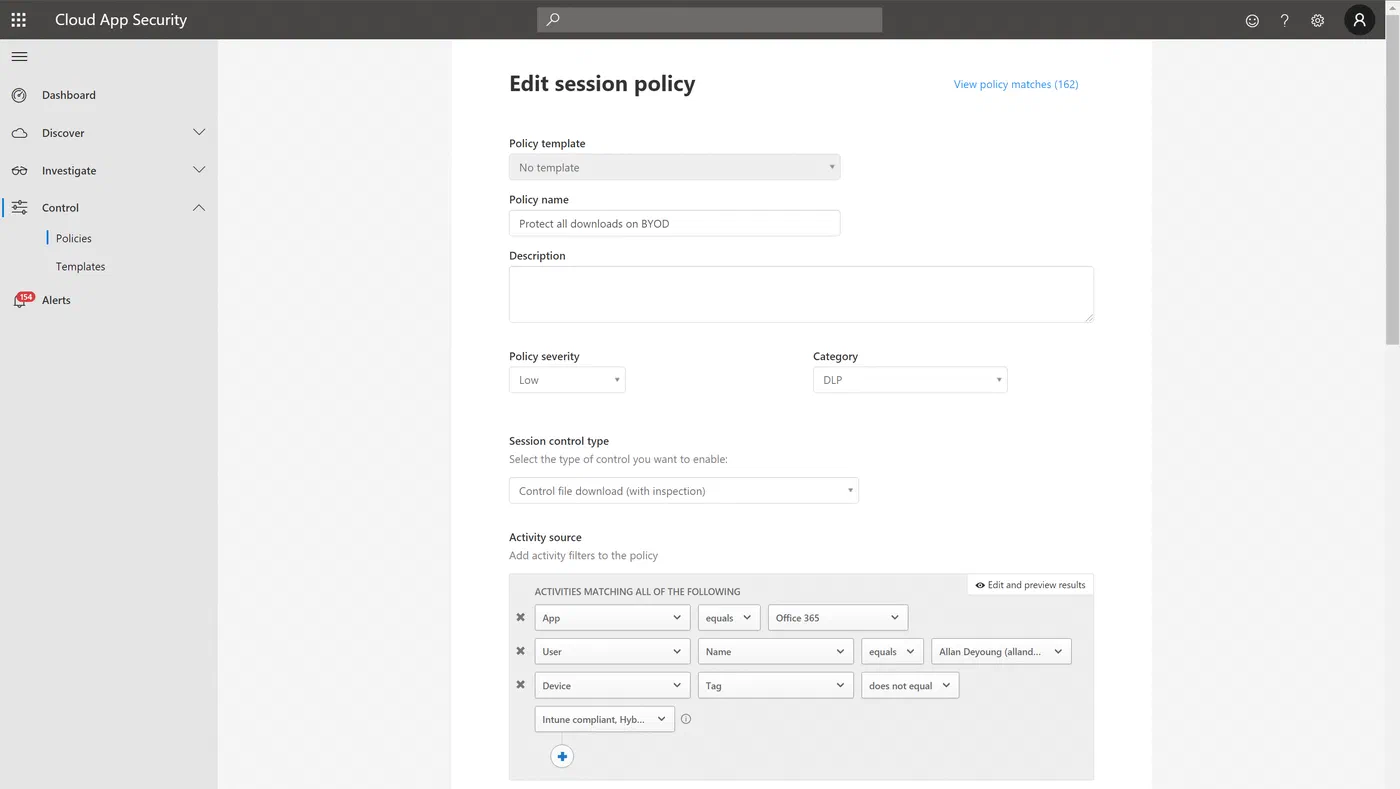Screen dimensions: 1400x789
Task: Add a new activity filter
Action: tap(562, 757)
